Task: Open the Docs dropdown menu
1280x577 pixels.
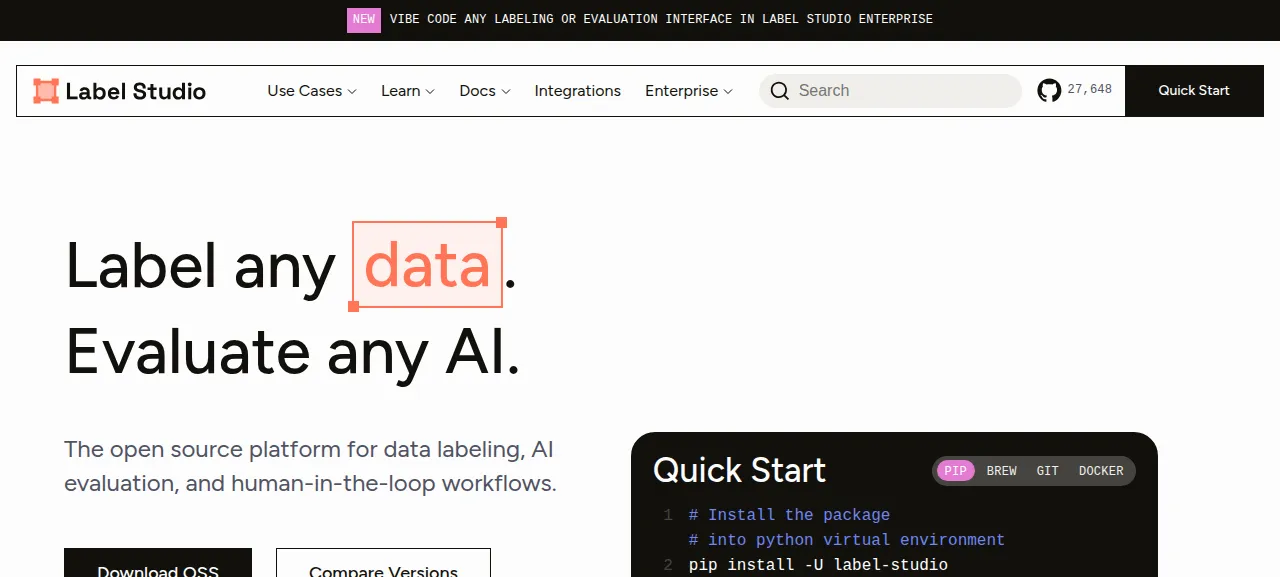Action: (x=485, y=91)
